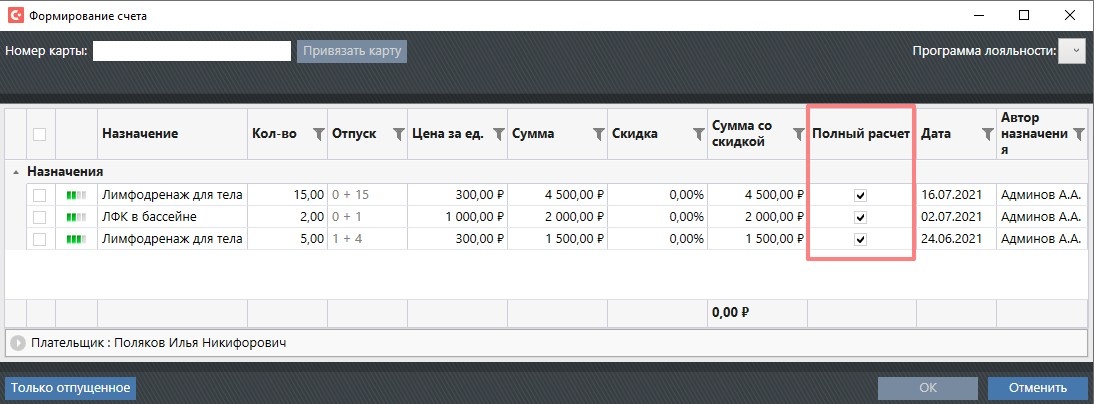The image size is (1094, 404).
Task: Expand the Плательщик section
Action: click(x=18, y=343)
